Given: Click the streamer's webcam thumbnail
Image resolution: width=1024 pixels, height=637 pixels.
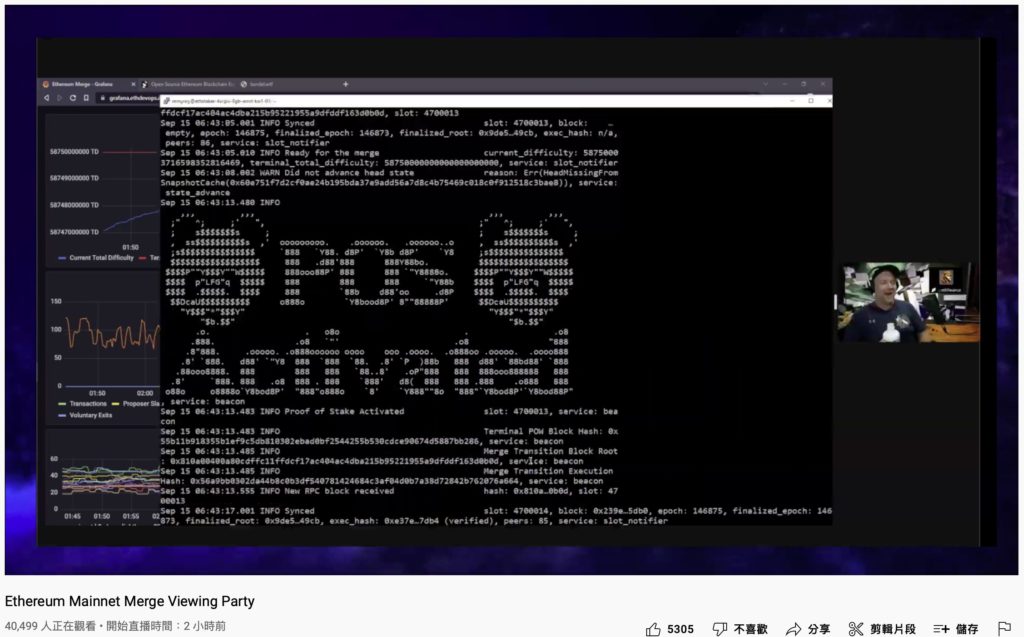Looking at the screenshot, I should (908, 302).
